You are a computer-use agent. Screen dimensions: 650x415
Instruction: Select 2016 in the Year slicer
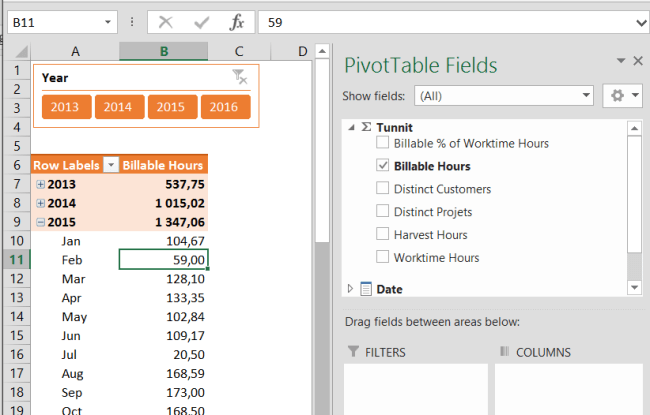[224, 107]
